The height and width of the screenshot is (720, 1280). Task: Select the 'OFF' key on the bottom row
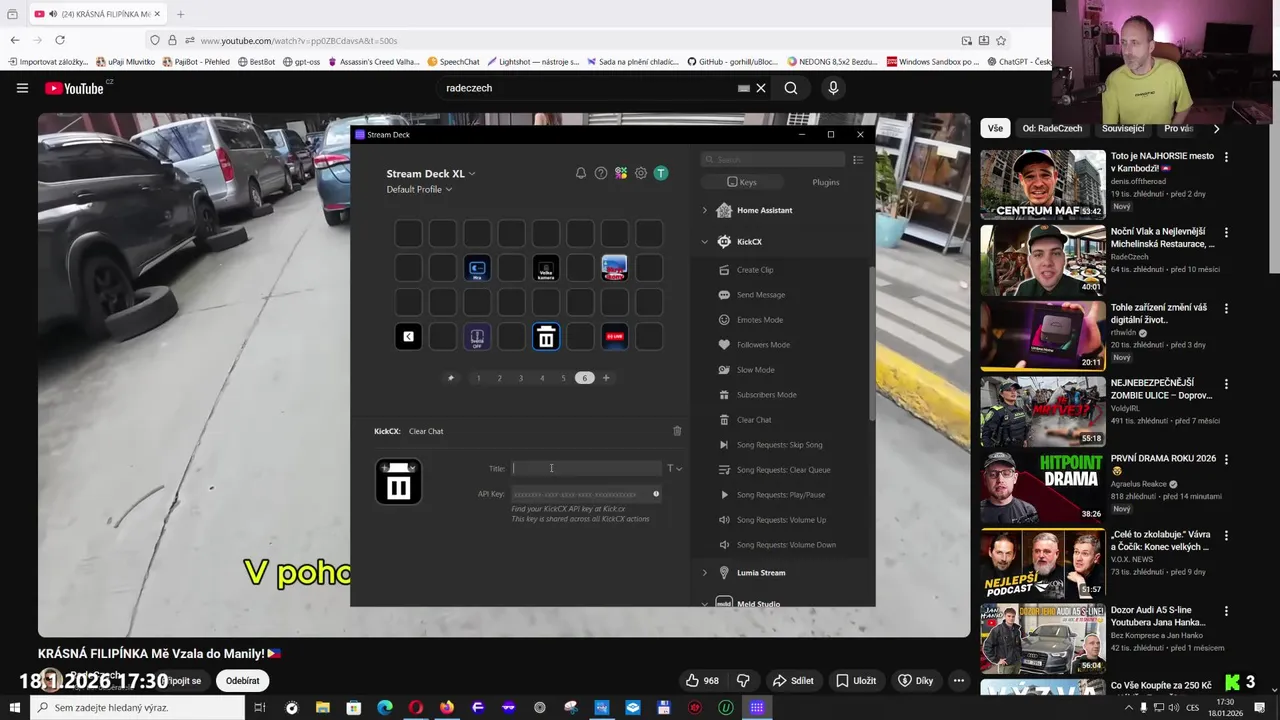(x=477, y=337)
